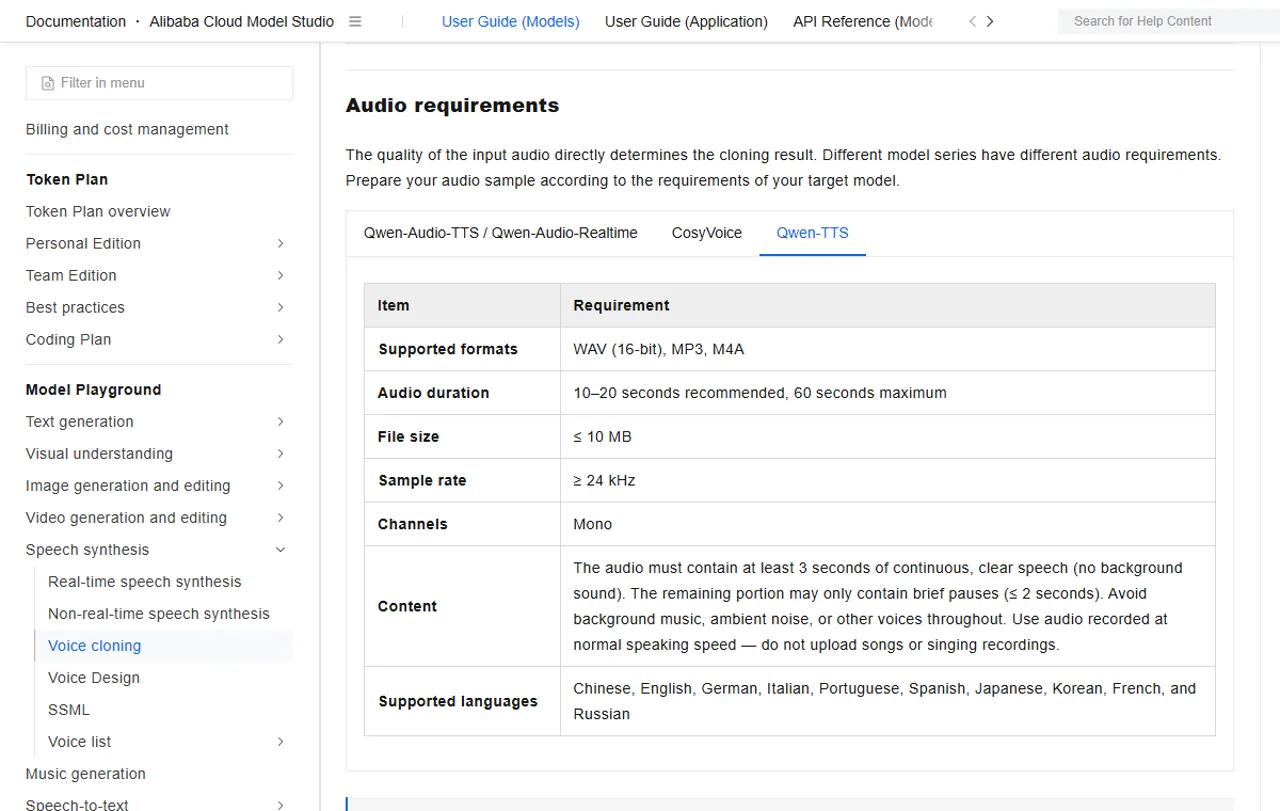Expand Visual understanding menu
This screenshot has height=811, width=1280.
click(280, 453)
